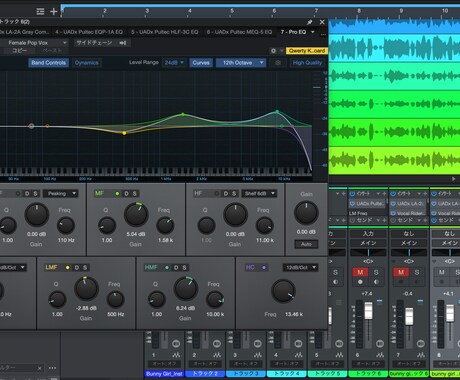
Task: Click channel 7 channel editor icon
Action: coord(421,343)
